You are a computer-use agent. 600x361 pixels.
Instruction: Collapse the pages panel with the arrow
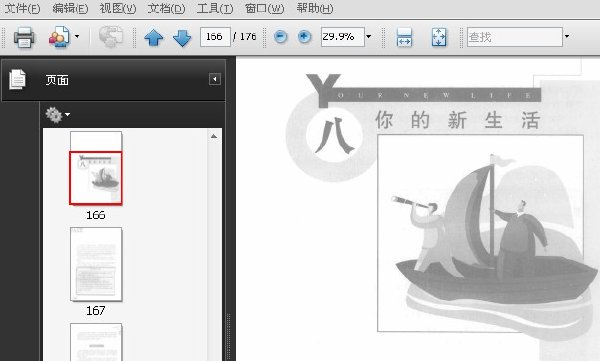point(215,79)
